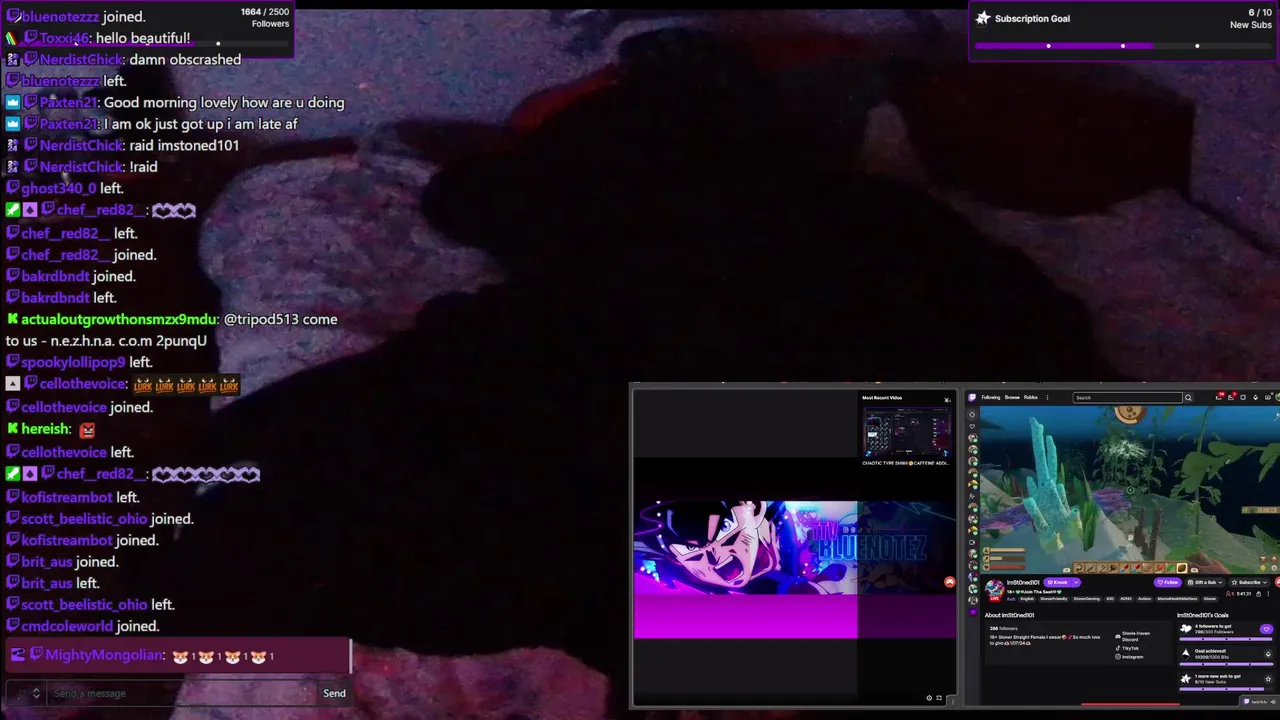Click the magnifier search icon on Twitch
Viewport: 1280px width, 720px height.
coord(1188,398)
